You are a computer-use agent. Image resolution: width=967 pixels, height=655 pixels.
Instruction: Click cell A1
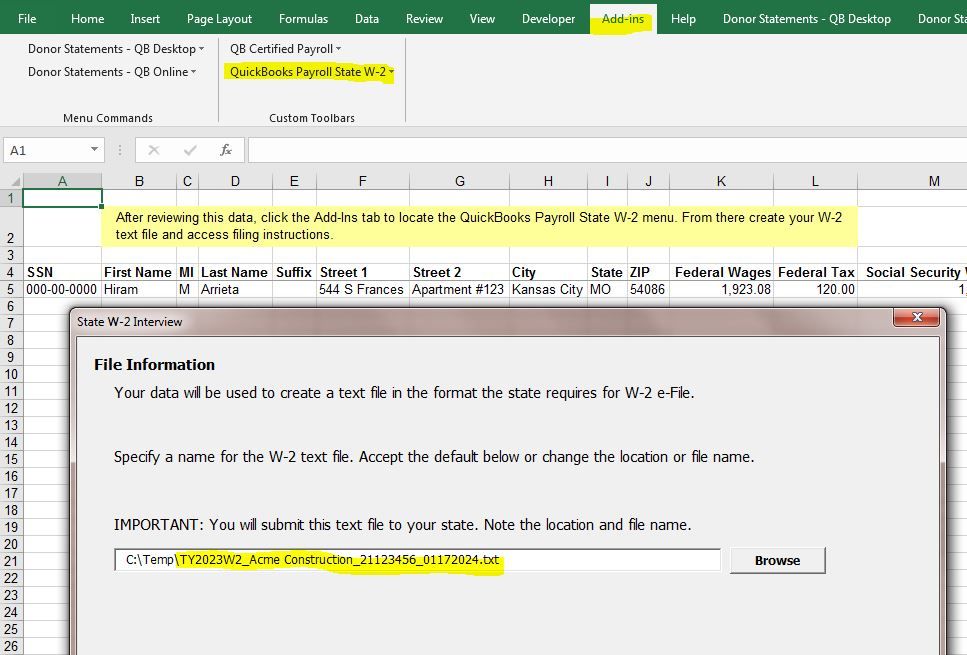tap(62, 198)
